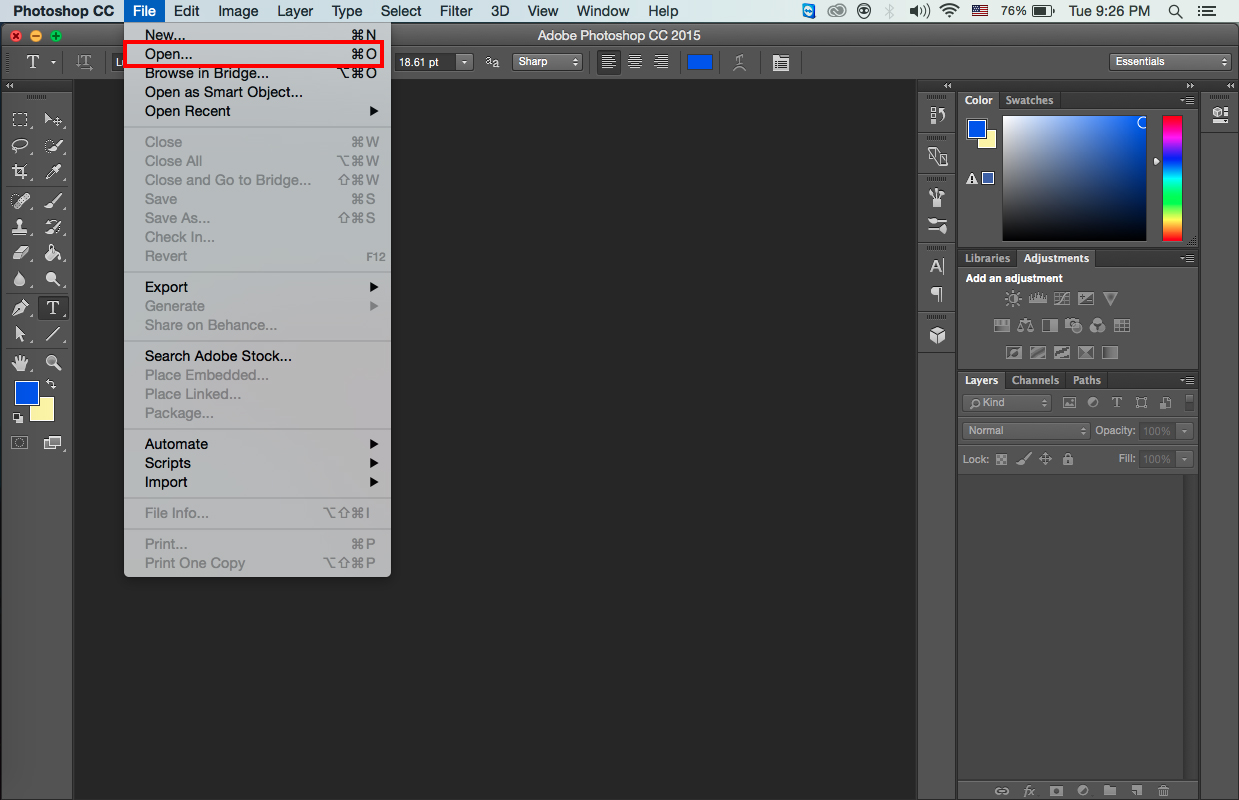The image size is (1239, 800).
Task: Choose Open... from the File menu
Action: [x=257, y=54]
